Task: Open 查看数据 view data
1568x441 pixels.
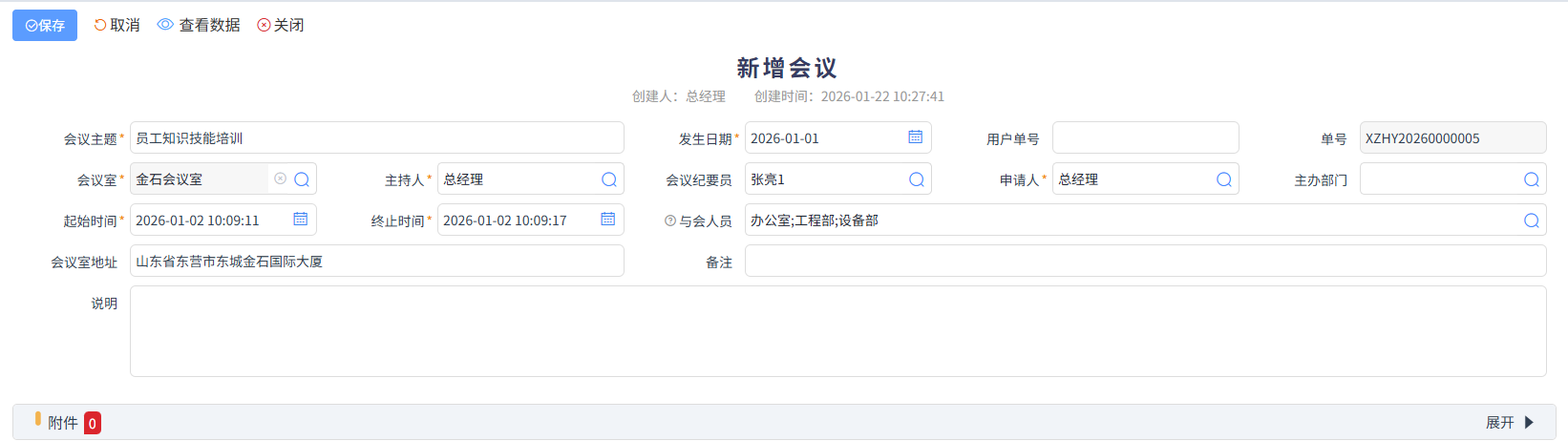Action: click(199, 26)
